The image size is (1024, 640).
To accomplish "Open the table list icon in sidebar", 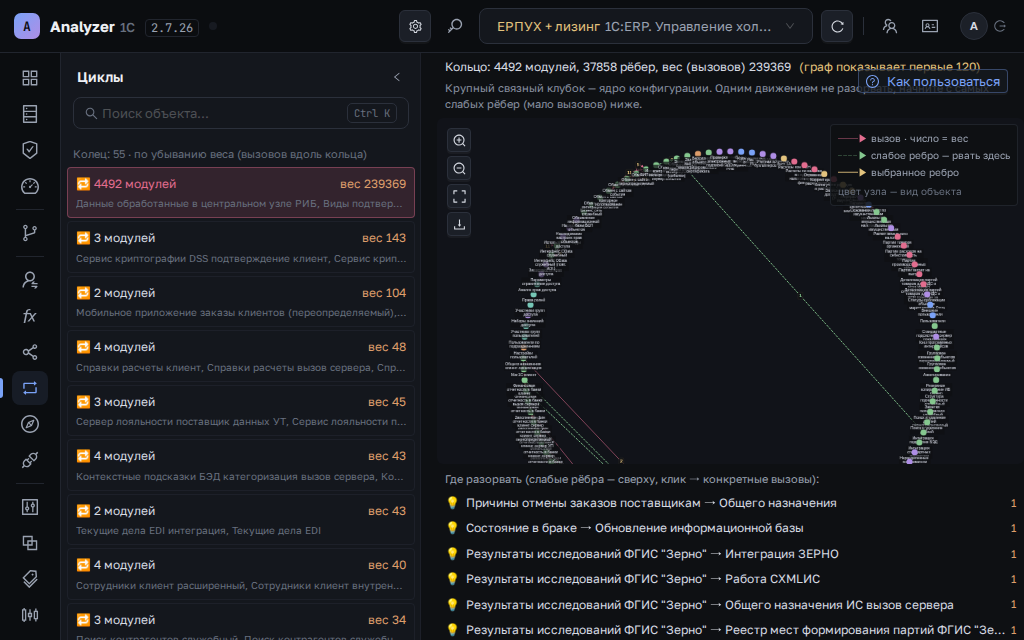I will pos(30,114).
